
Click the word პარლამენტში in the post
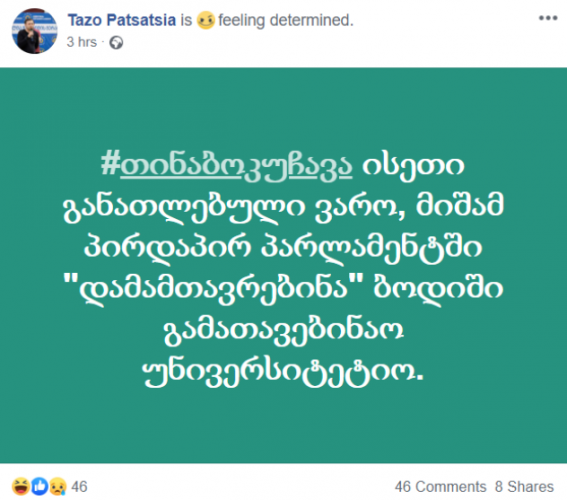click(x=371, y=249)
